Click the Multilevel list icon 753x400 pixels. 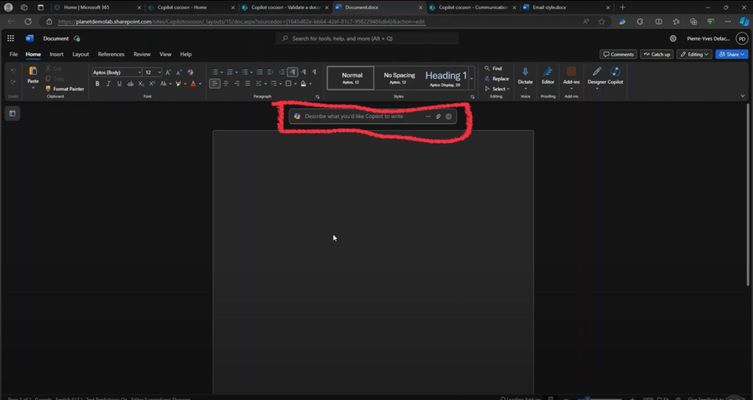(x=245, y=73)
